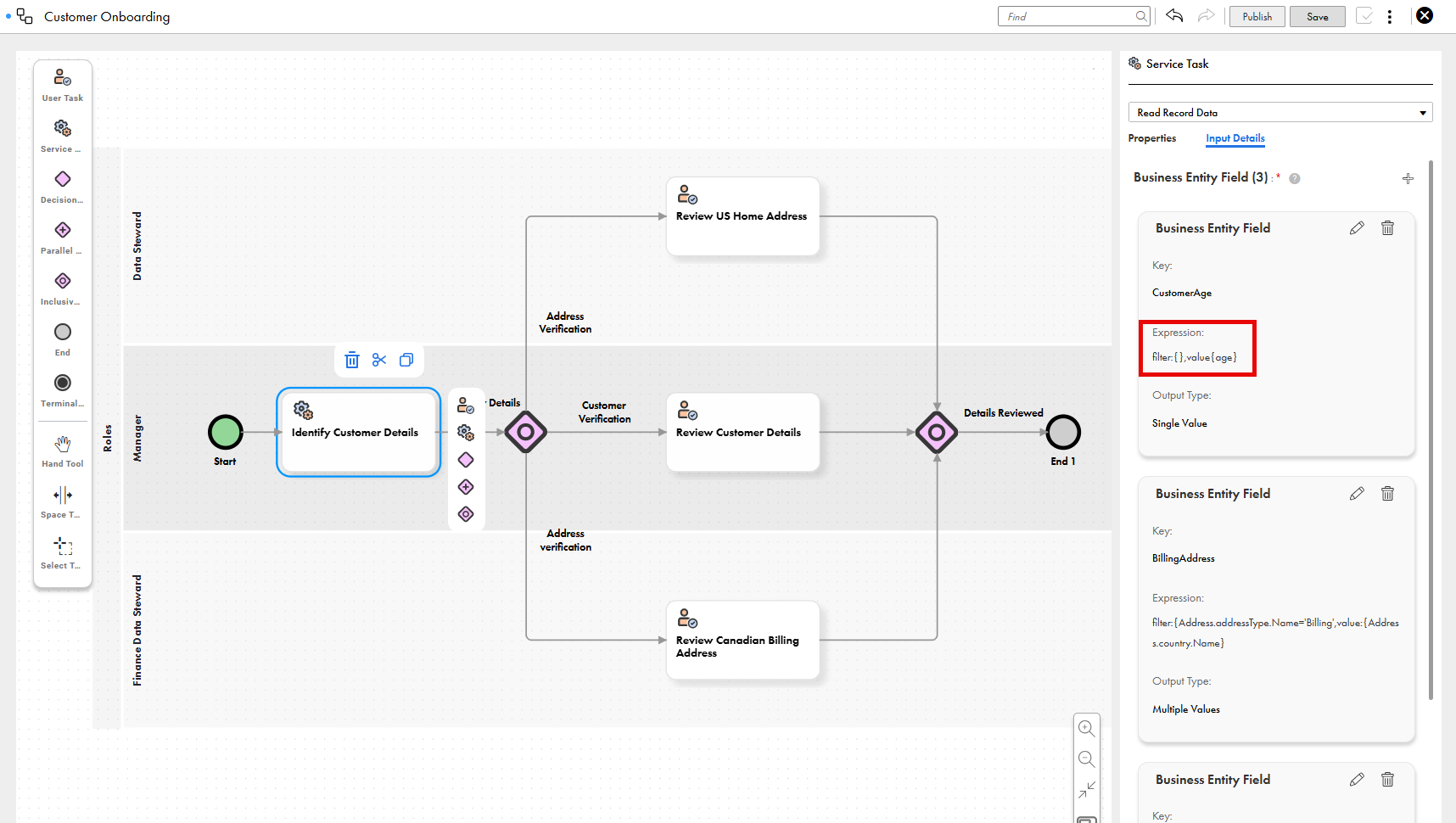The width and height of the screenshot is (1456, 823).
Task: Open help for Business Entity Field
Action: tap(1295, 178)
